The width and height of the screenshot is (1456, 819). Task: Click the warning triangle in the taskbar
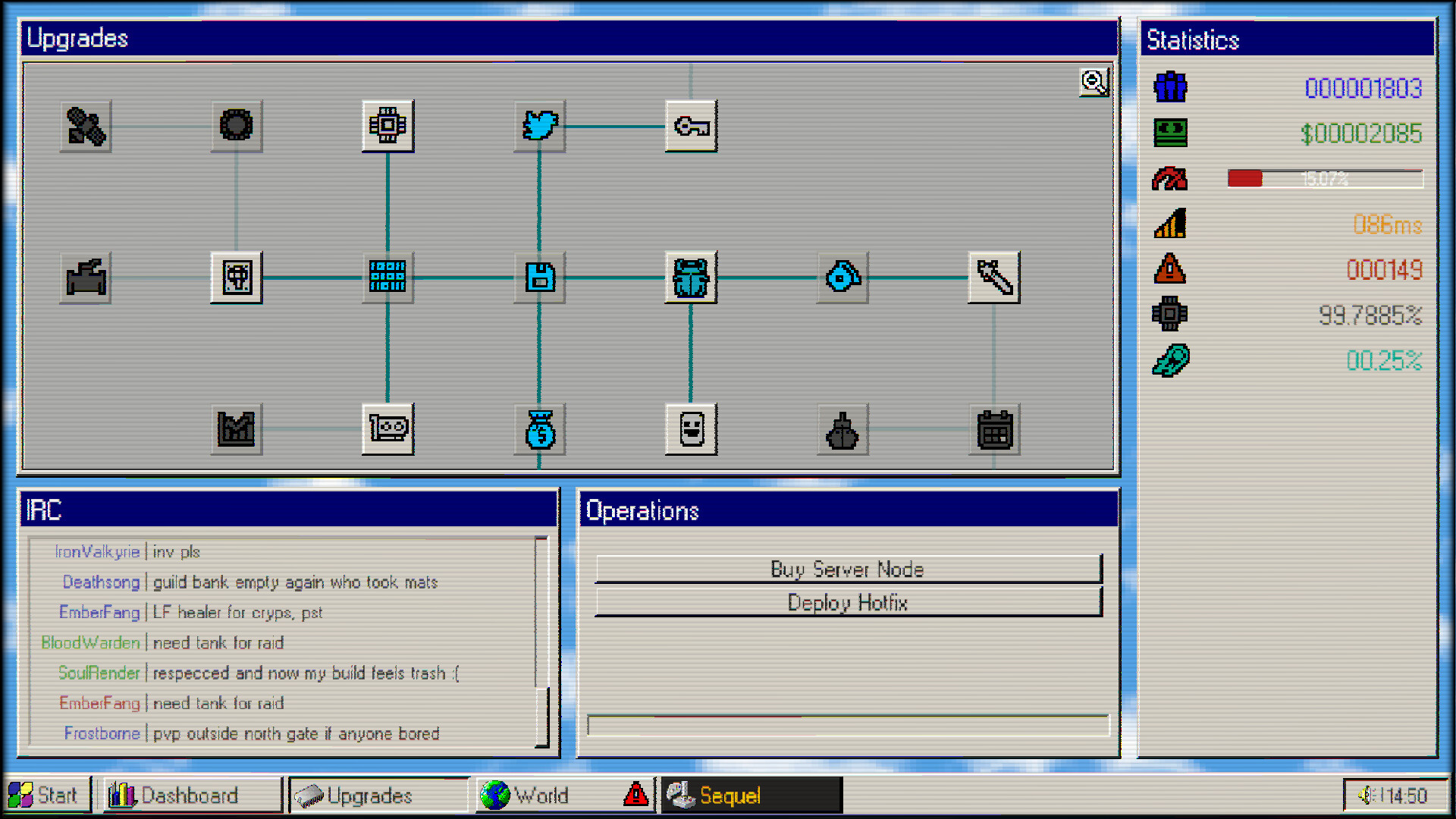pos(635,795)
